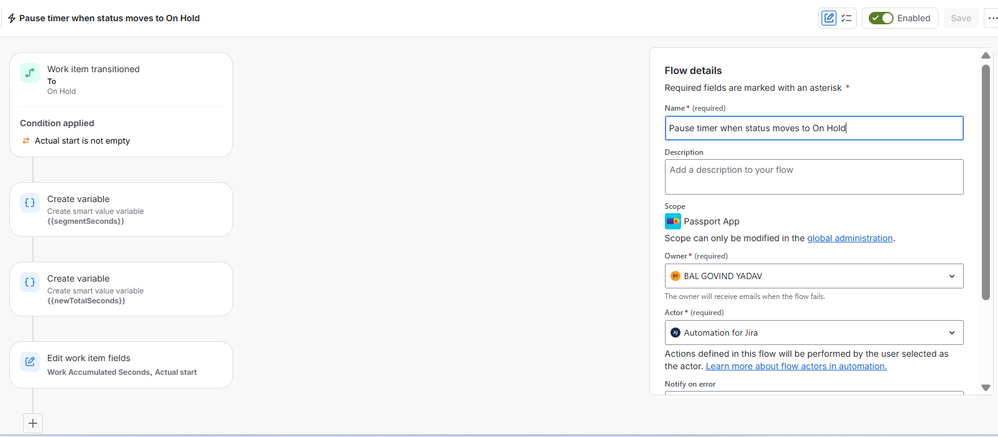Open the checklist audit view icon

pyautogui.click(x=847, y=18)
